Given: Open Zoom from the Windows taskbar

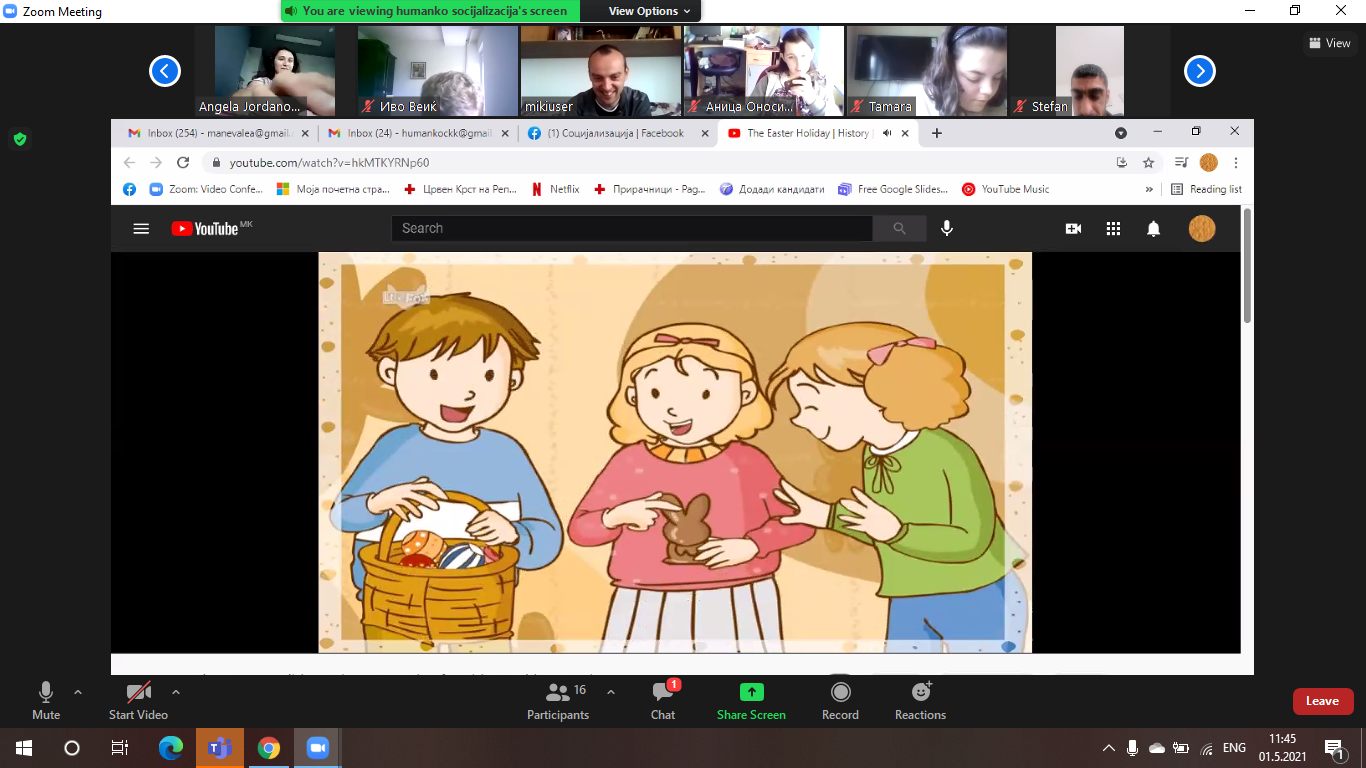Looking at the screenshot, I should [x=318, y=748].
